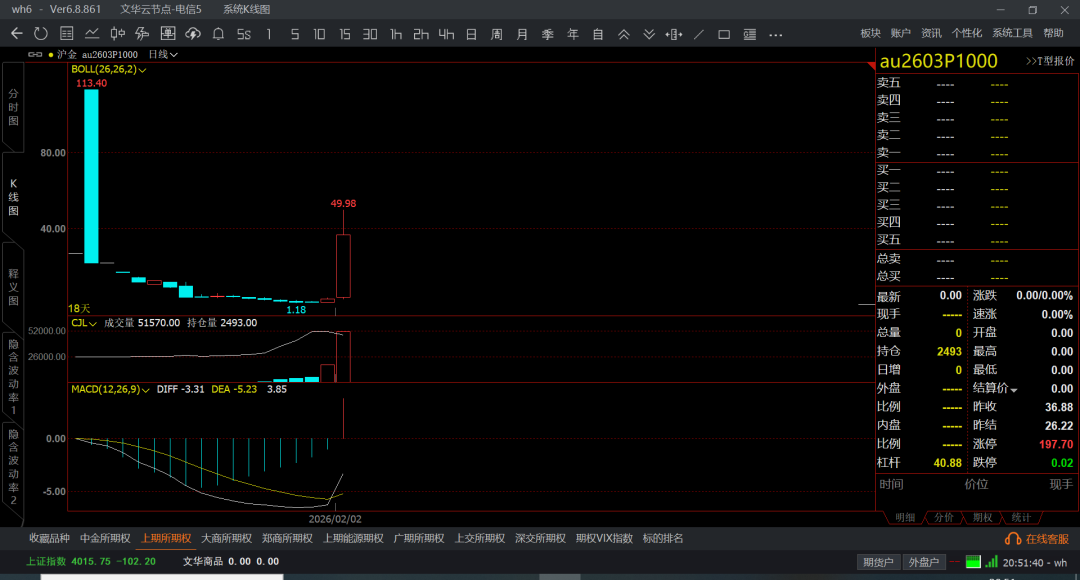The height and width of the screenshot is (580, 1080).
Task: Expand the MACD(12,26,9) indicator dropdown
Action: click(146, 391)
